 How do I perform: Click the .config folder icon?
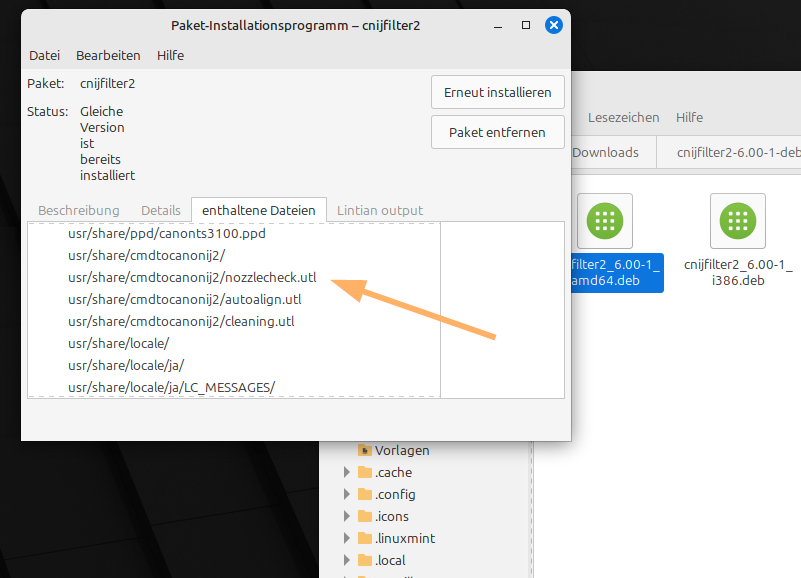tap(365, 494)
